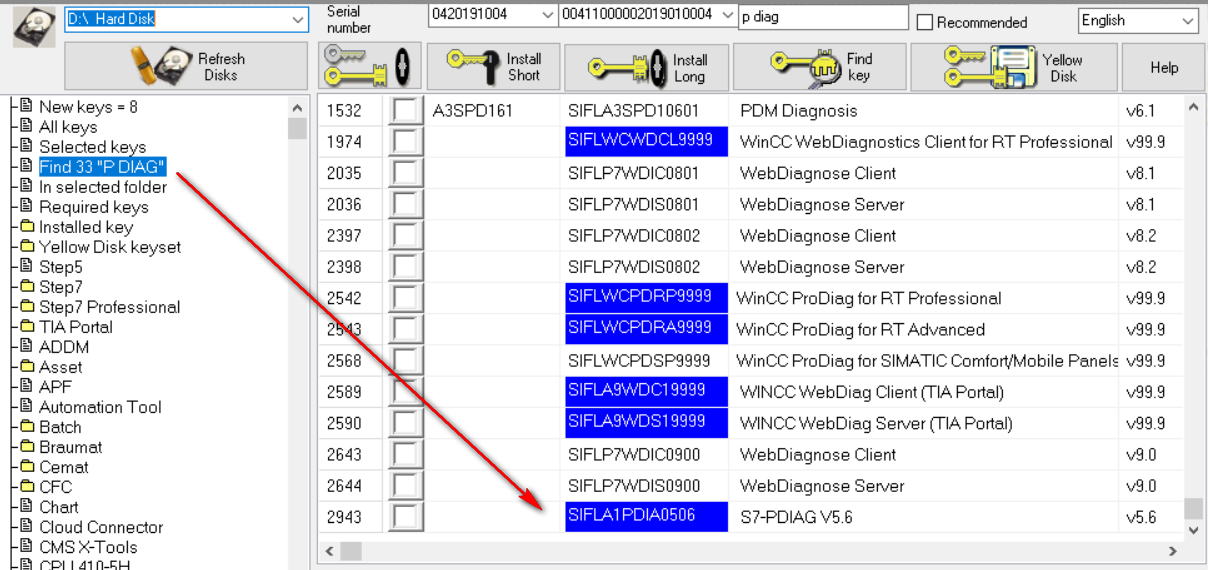Tick checkbox for row 2036
The image size is (1208, 570).
click(x=405, y=204)
